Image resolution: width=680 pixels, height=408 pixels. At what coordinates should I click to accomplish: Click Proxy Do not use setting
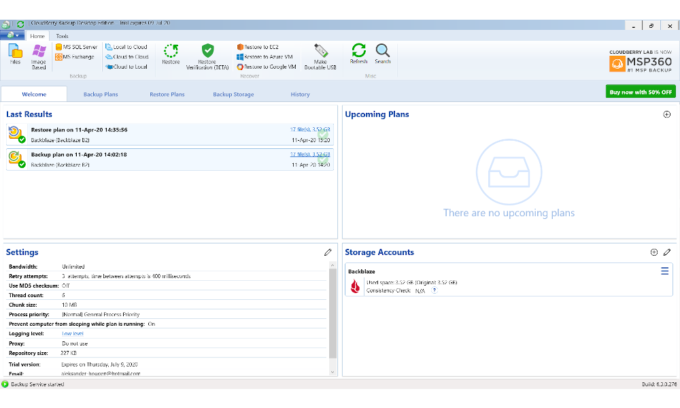[167, 343]
